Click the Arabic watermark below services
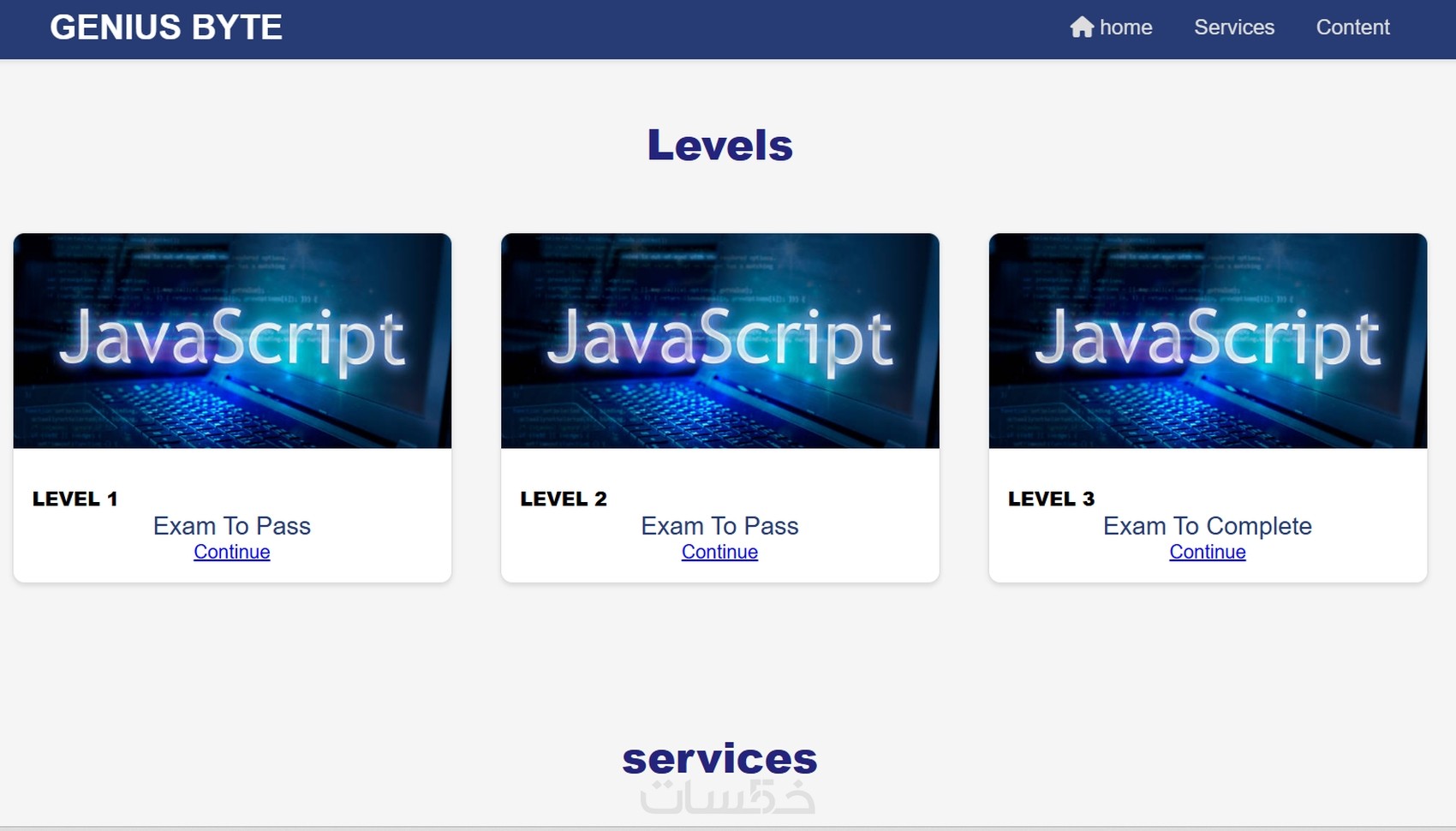 tap(727, 798)
